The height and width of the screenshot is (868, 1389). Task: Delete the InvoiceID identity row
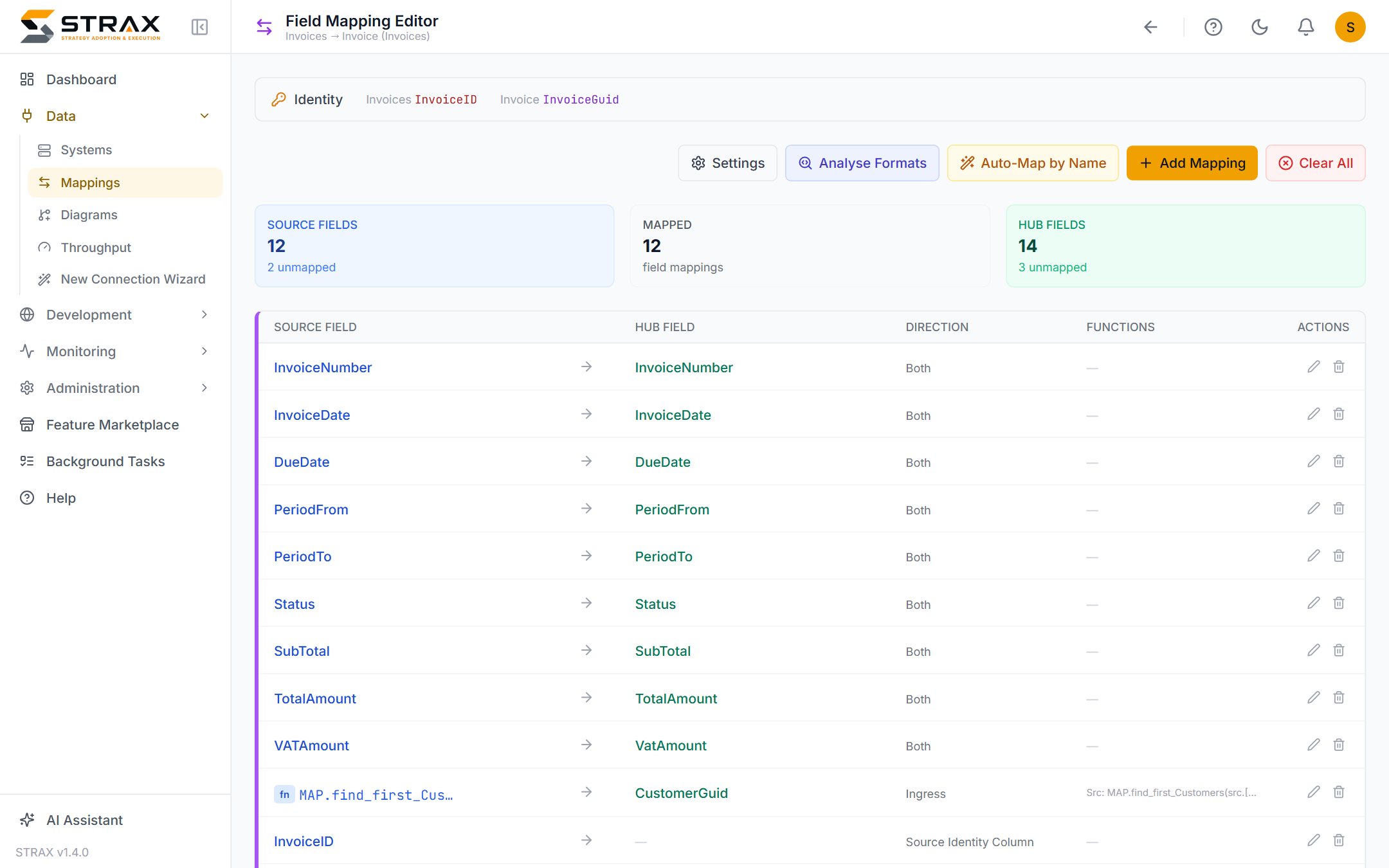pyautogui.click(x=1339, y=840)
